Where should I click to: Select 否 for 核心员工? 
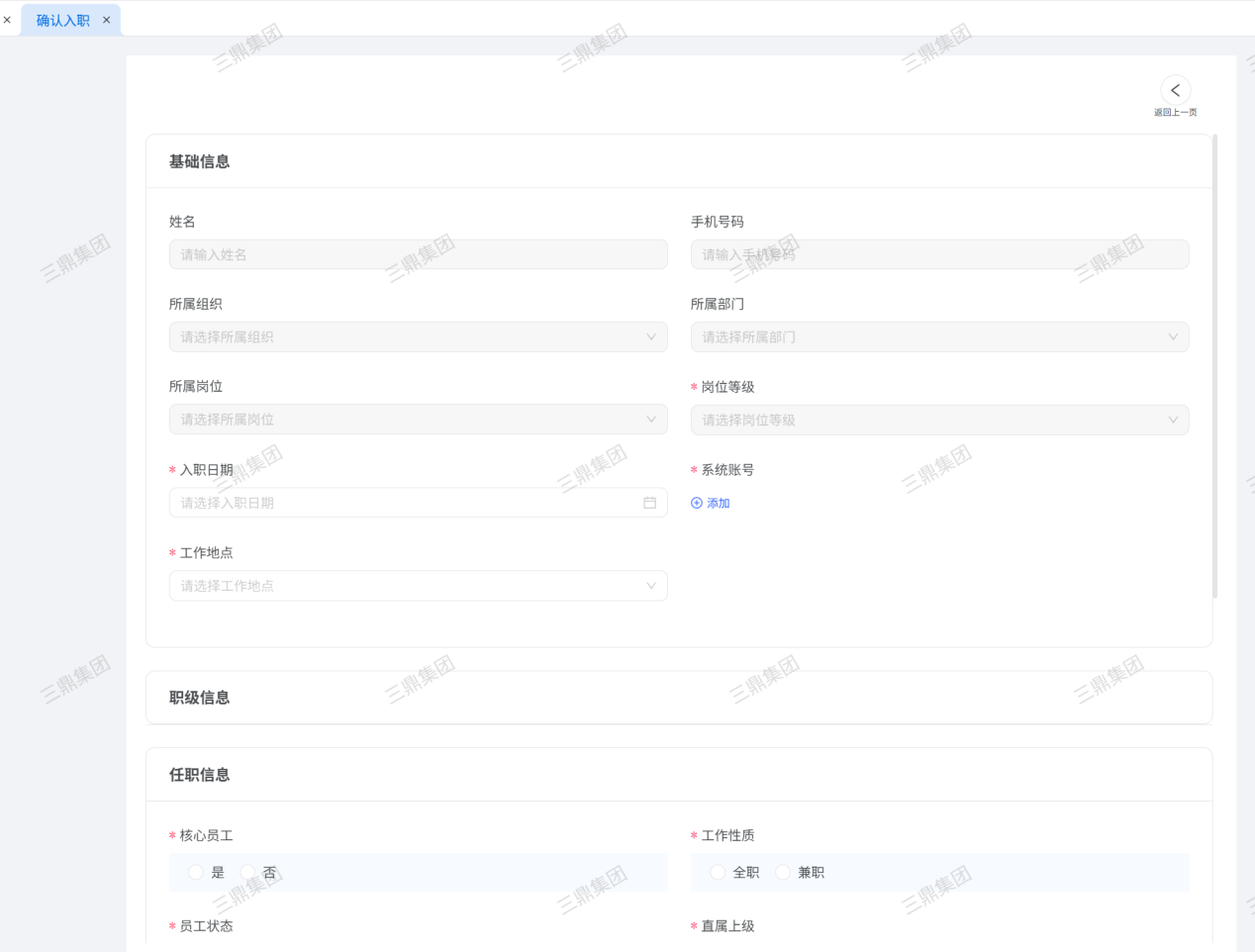pos(248,872)
